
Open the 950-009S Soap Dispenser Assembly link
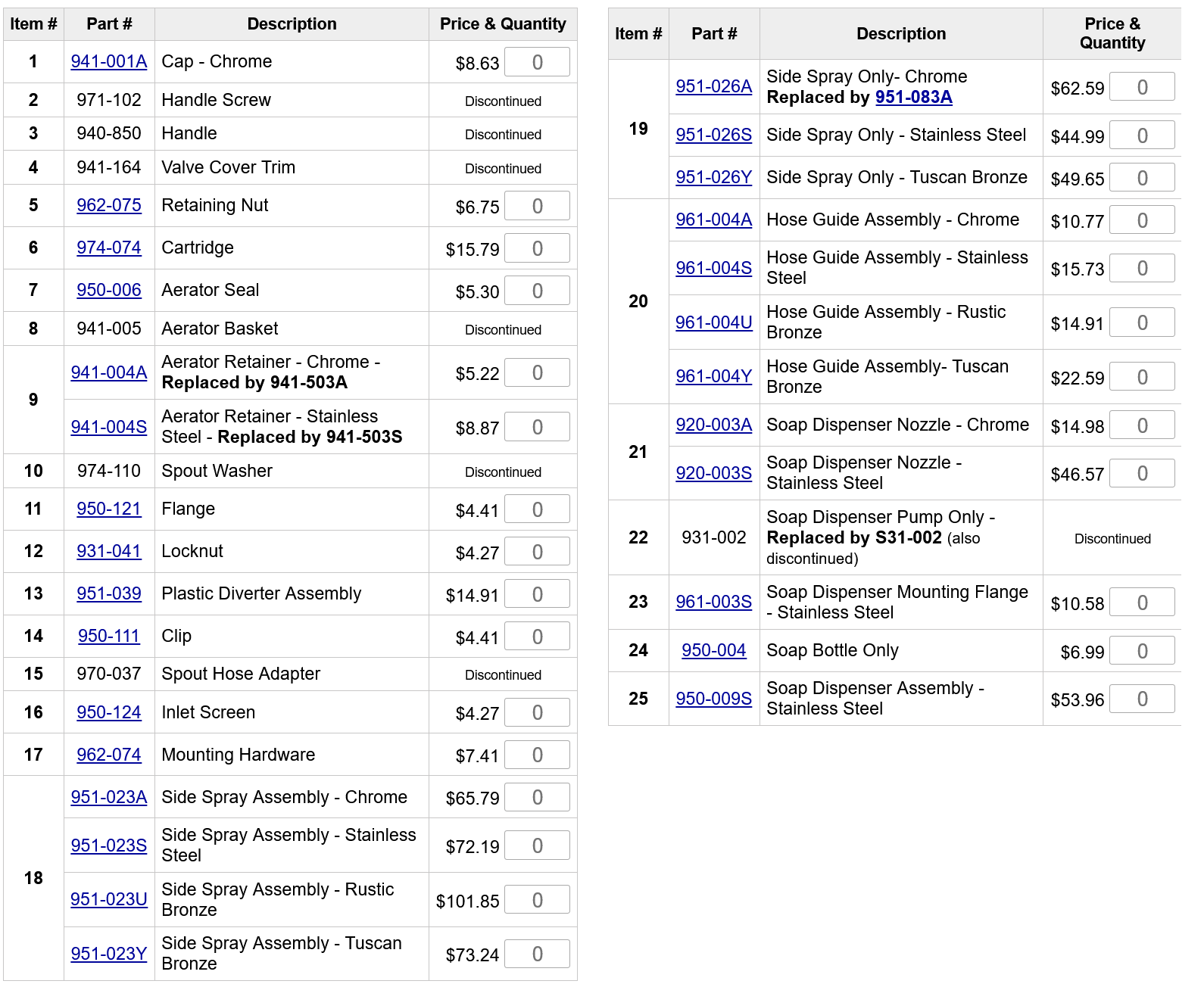[713, 699]
